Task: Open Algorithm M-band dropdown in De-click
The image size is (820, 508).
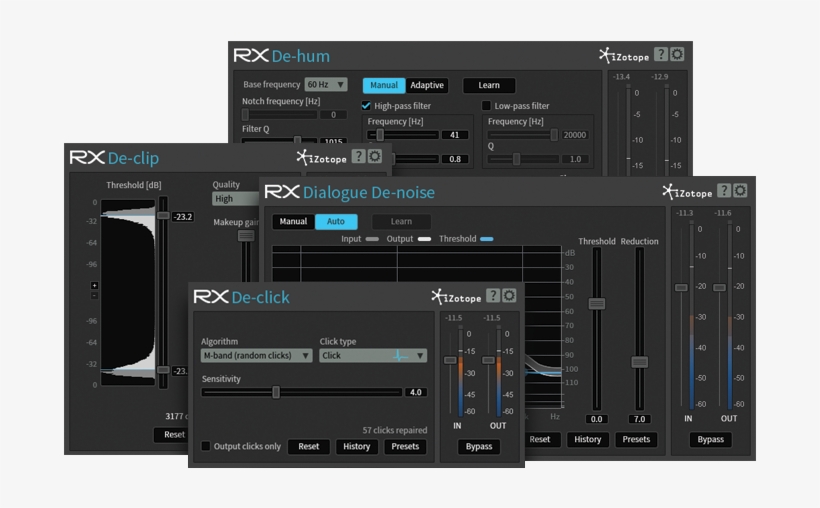Action: pyautogui.click(x=256, y=356)
